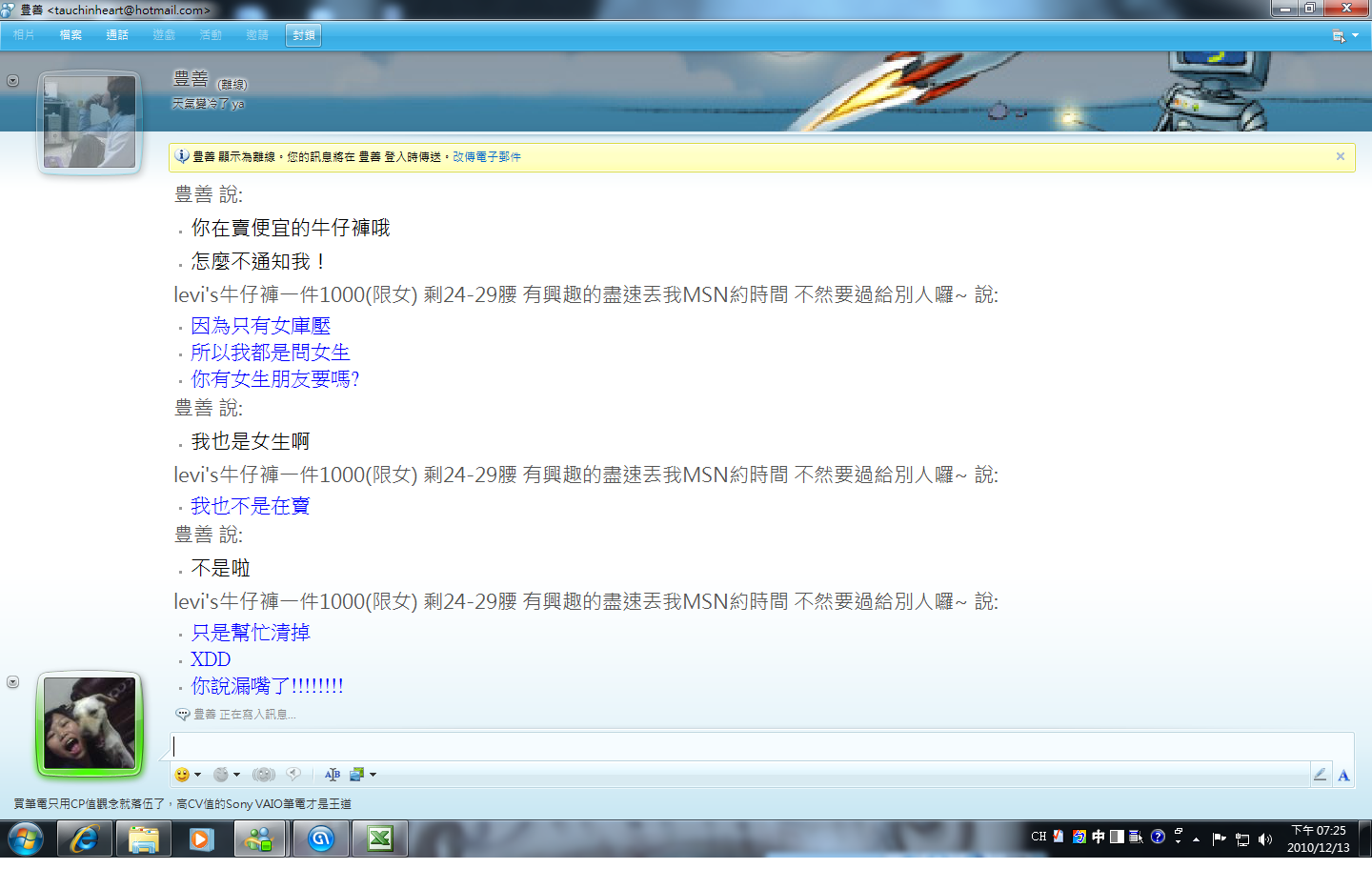Click message 只是幫忙清掉

tap(251, 633)
